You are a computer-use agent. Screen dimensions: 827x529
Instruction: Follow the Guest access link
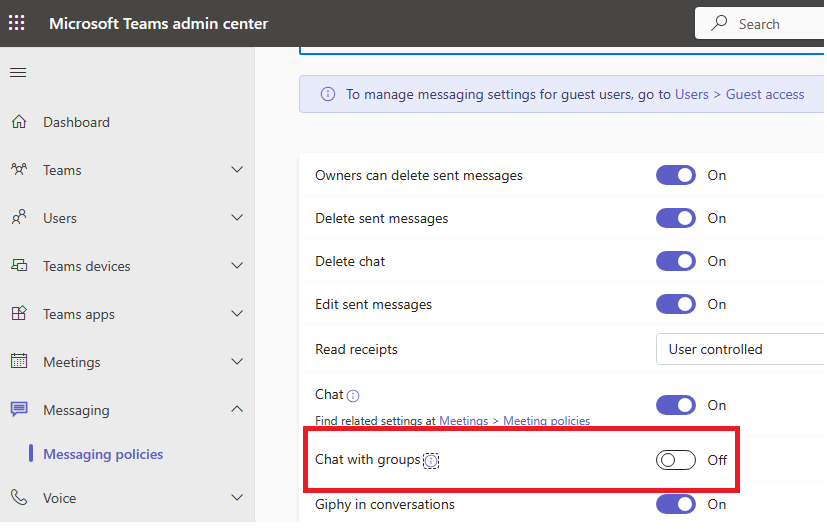click(765, 94)
